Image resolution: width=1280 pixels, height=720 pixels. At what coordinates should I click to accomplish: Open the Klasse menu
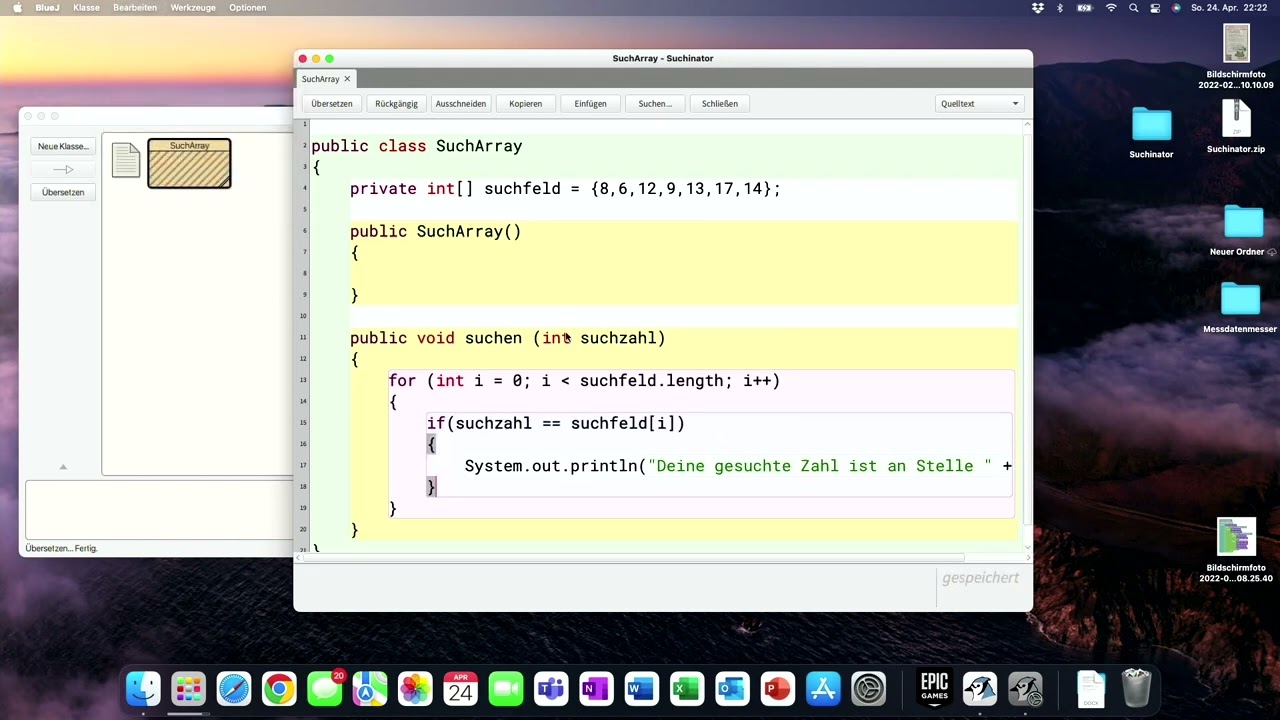tap(86, 7)
